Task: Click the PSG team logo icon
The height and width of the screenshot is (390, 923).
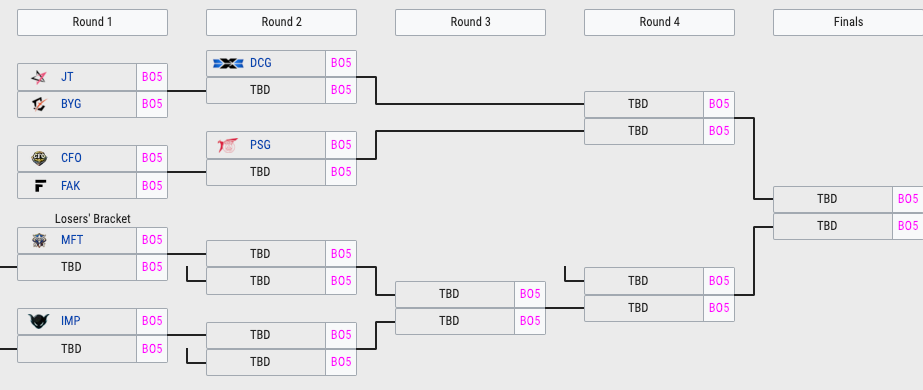Action: pos(228,145)
